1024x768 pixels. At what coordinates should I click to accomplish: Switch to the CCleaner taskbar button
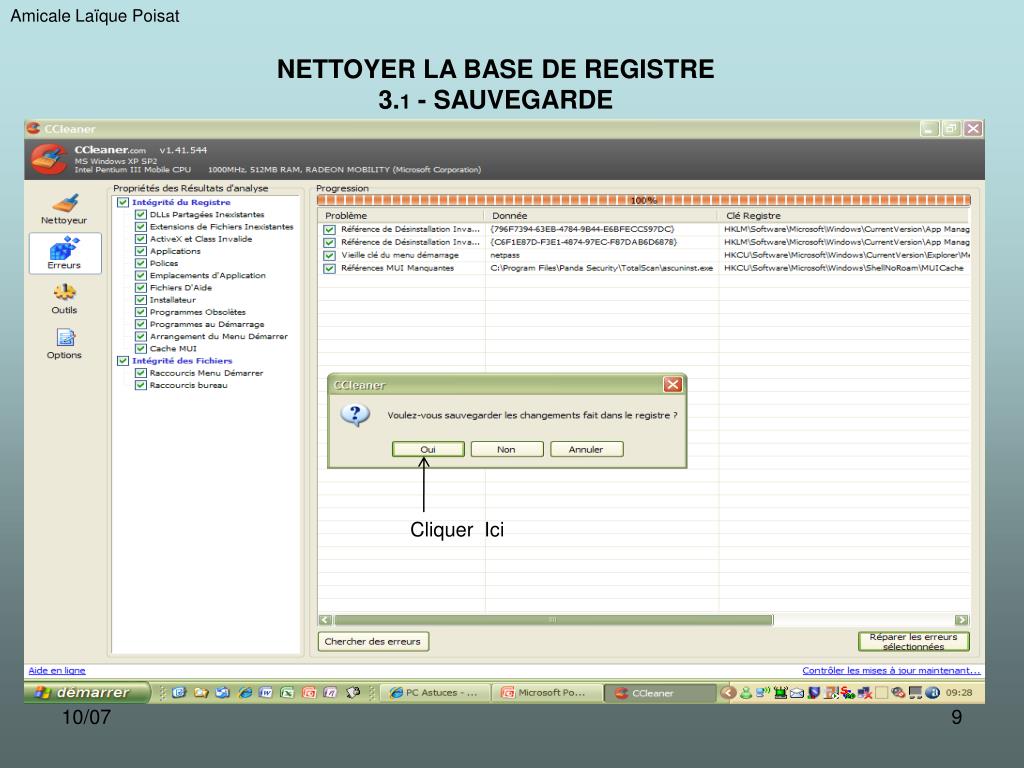pos(660,693)
